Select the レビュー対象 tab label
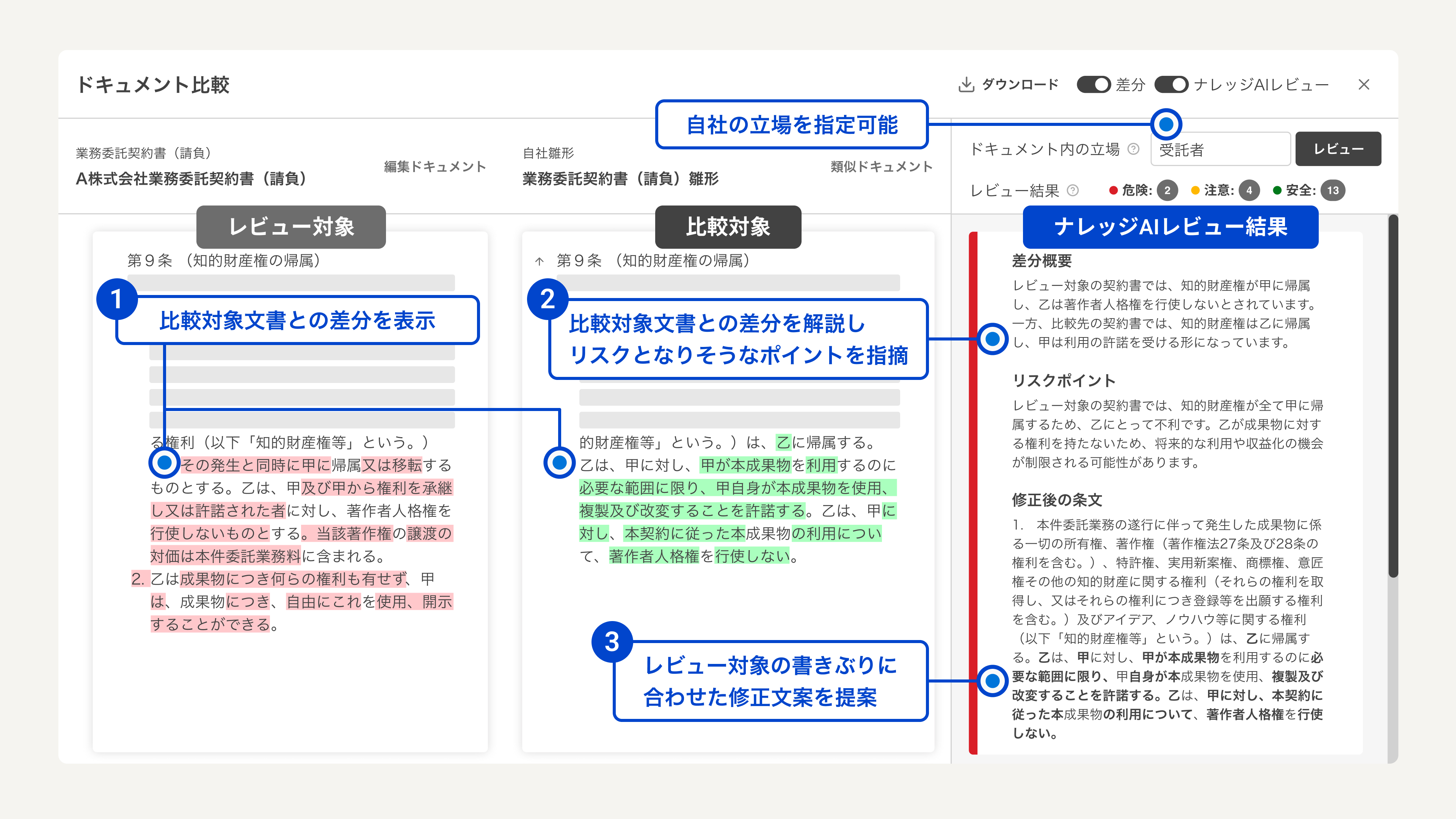Image resolution: width=1456 pixels, height=819 pixels. (291, 227)
